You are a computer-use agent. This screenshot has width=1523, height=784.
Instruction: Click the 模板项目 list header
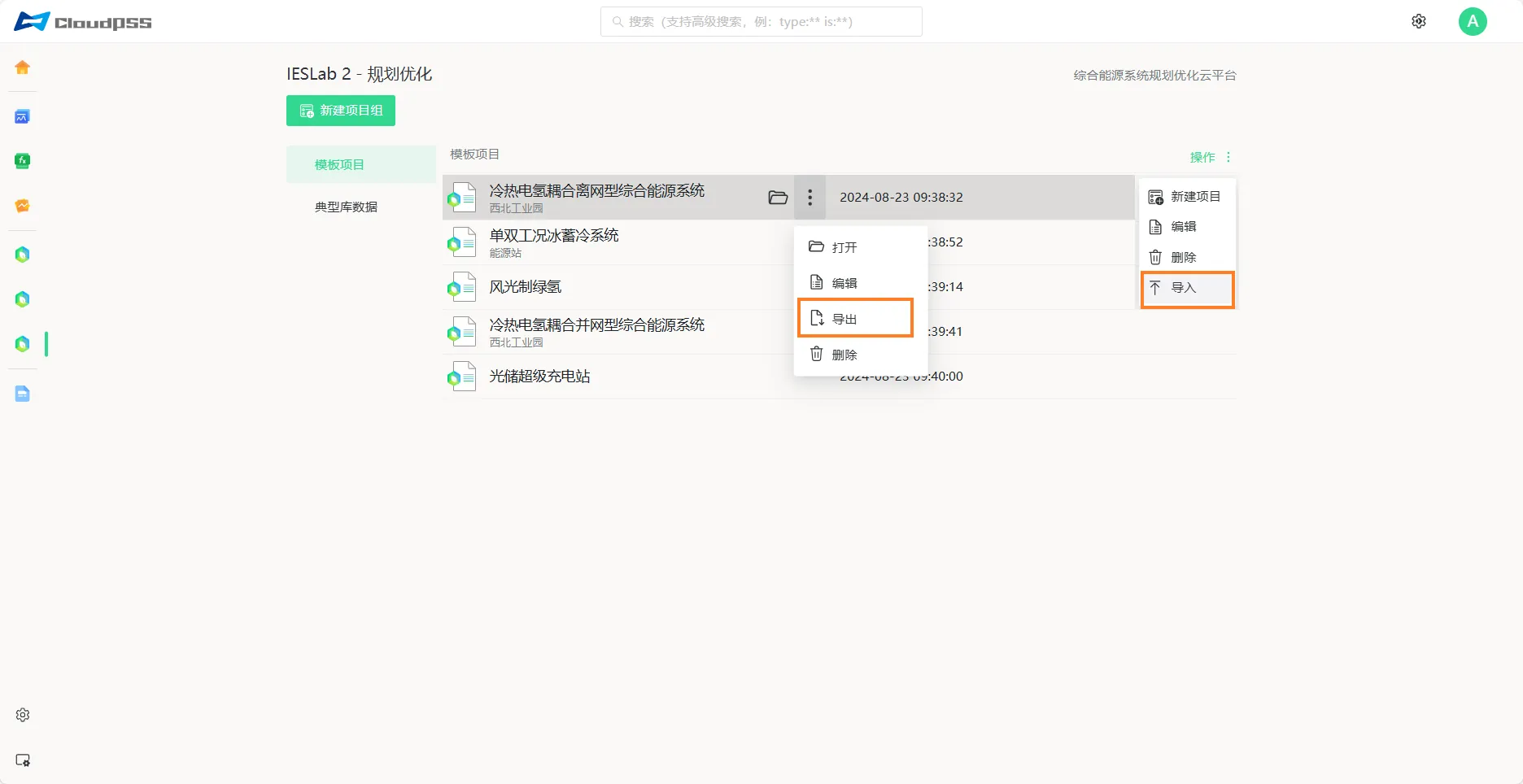point(475,155)
